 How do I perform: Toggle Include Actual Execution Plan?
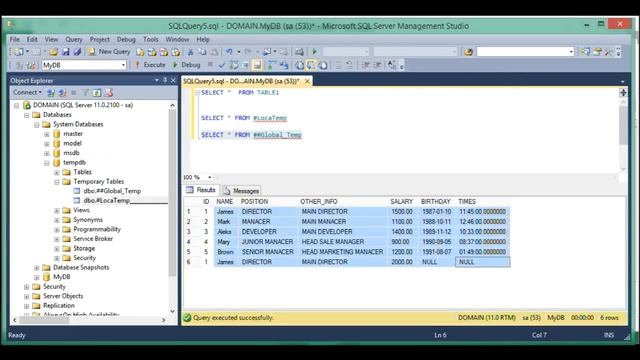coord(272,65)
